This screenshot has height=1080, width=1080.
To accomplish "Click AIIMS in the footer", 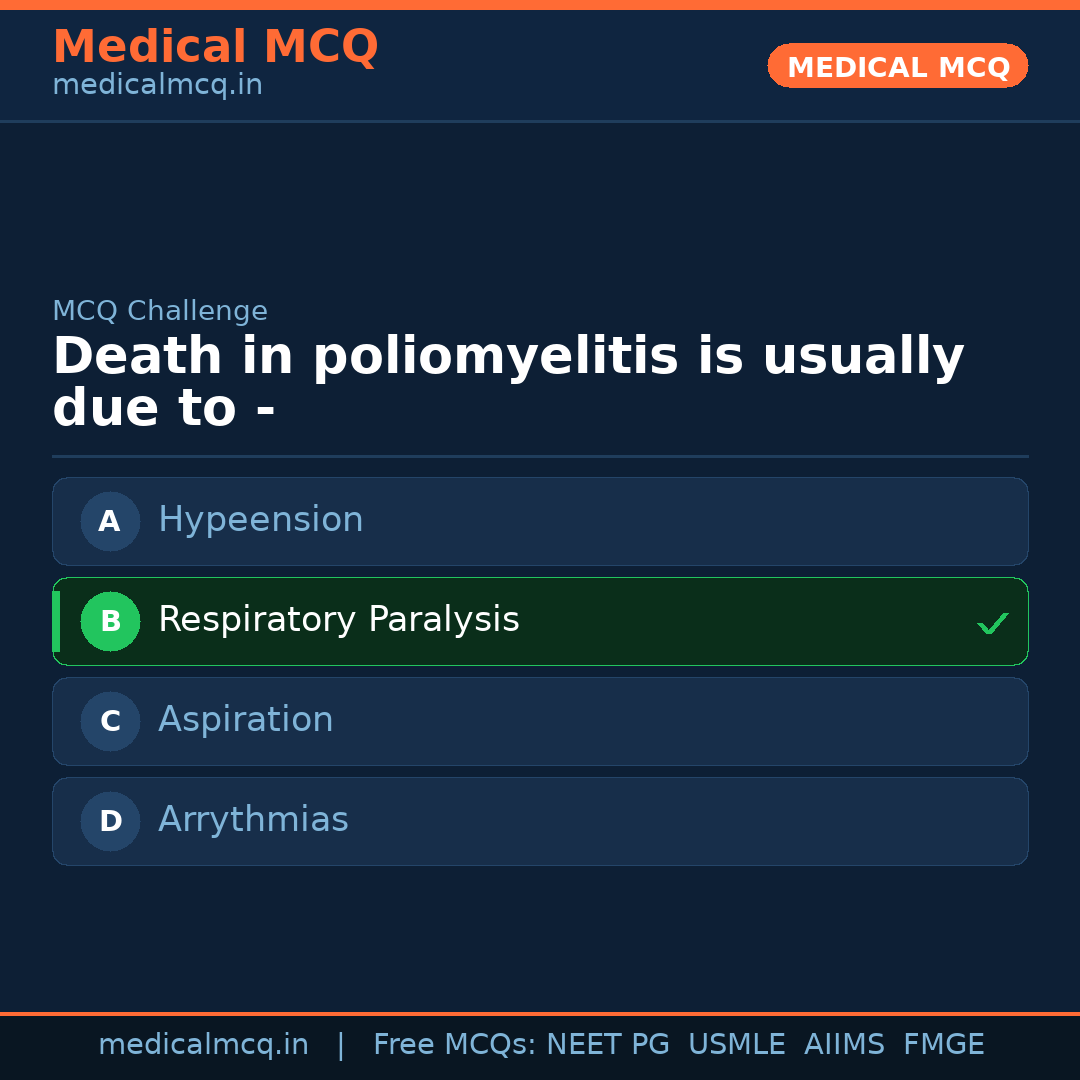I will point(844,1045).
